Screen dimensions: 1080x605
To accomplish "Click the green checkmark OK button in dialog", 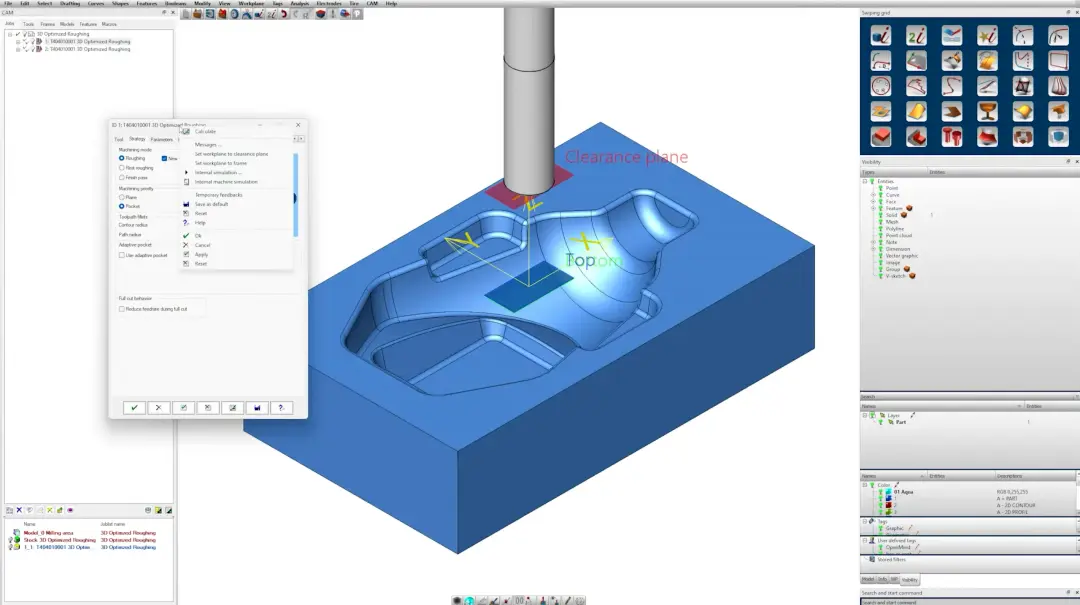I will tap(134, 407).
